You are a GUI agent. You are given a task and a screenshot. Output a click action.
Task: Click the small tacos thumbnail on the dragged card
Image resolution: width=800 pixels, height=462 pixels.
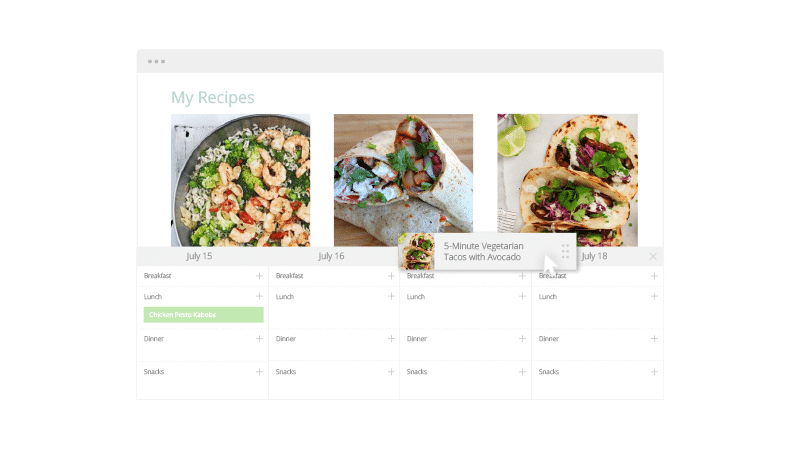point(417,251)
